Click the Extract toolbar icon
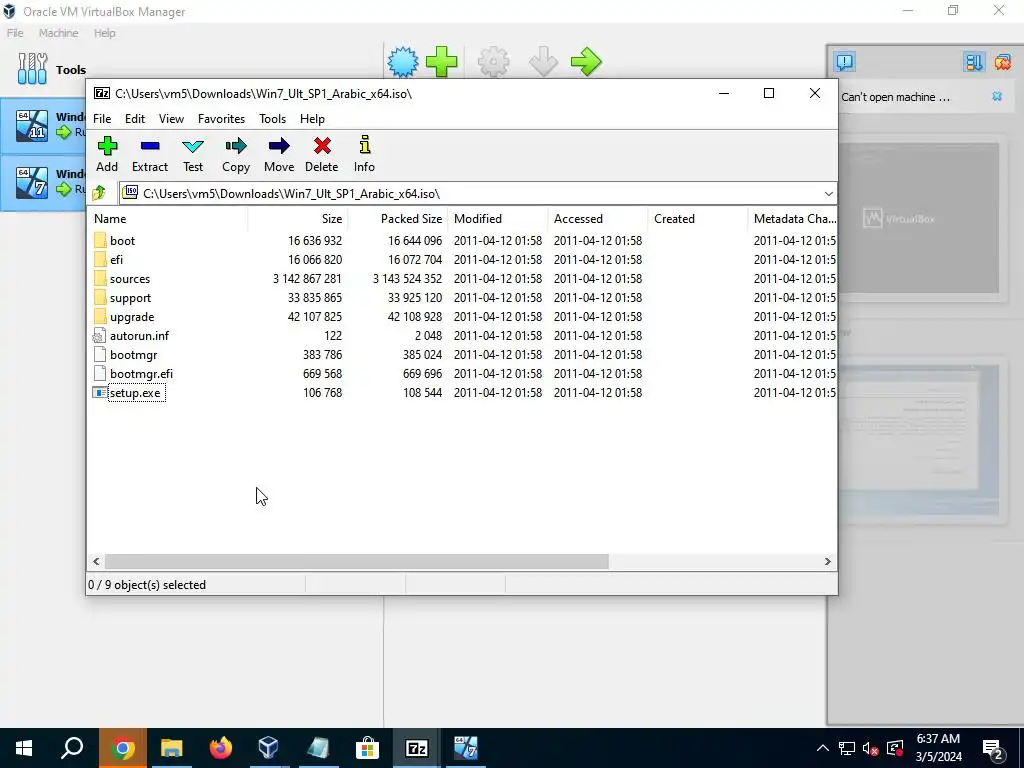Image resolution: width=1024 pixels, height=768 pixels. (x=150, y=146)
